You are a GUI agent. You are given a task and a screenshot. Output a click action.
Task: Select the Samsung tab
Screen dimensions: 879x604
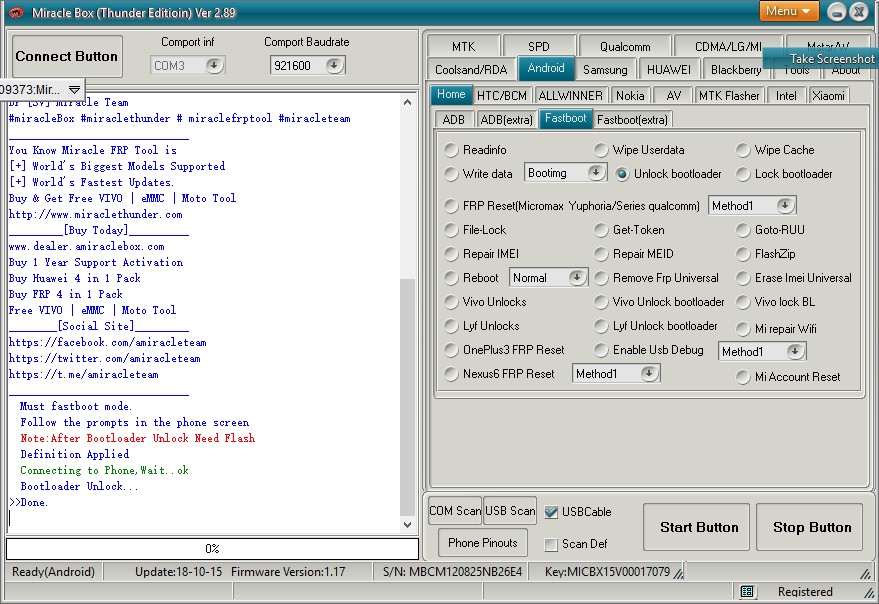point(605,70)
